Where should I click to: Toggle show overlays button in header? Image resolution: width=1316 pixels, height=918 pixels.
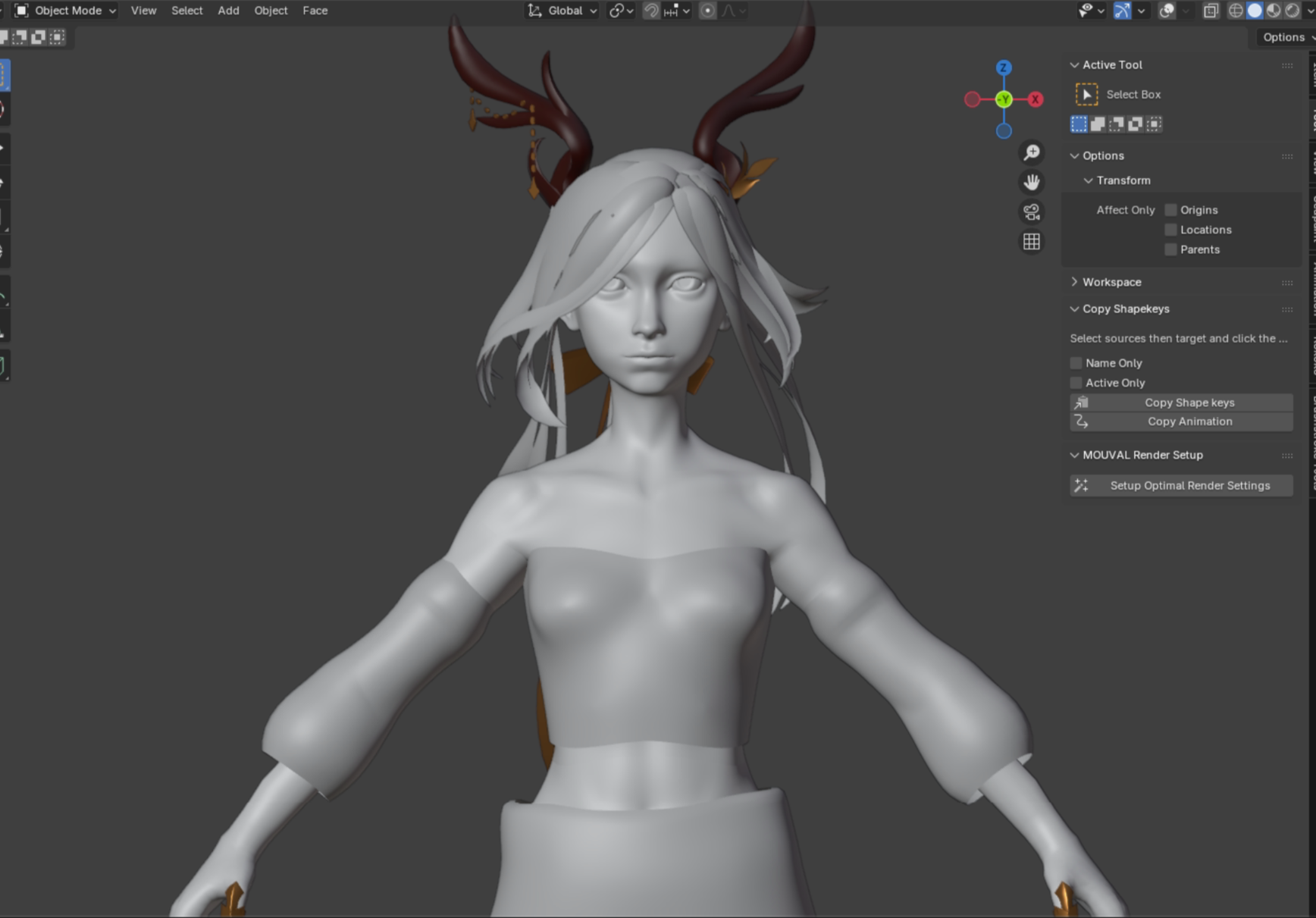[x=1167, y=11]
